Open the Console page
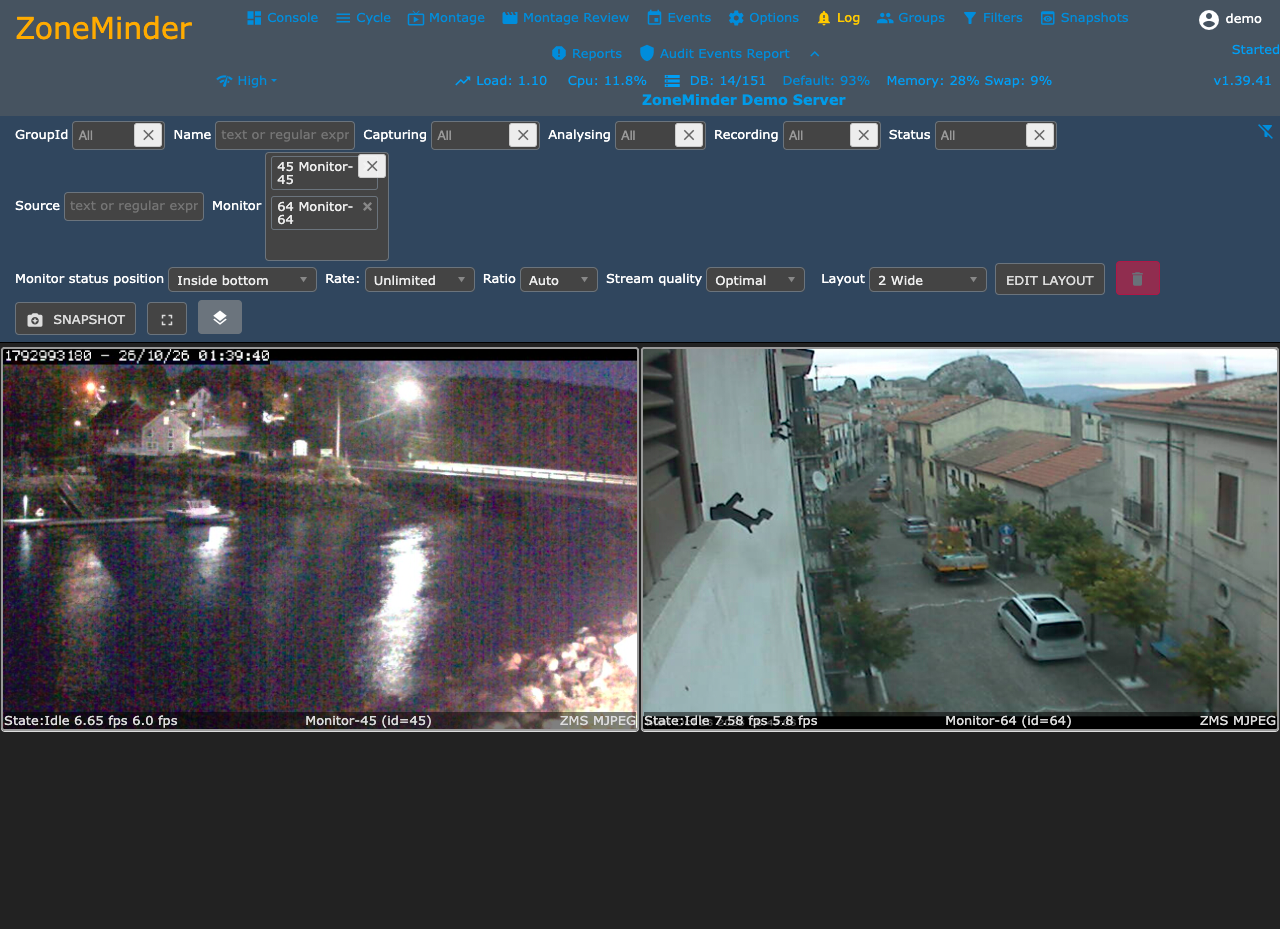Image resolution: width=1280 pixels, height=929 pixels. (x=282, y=17)
